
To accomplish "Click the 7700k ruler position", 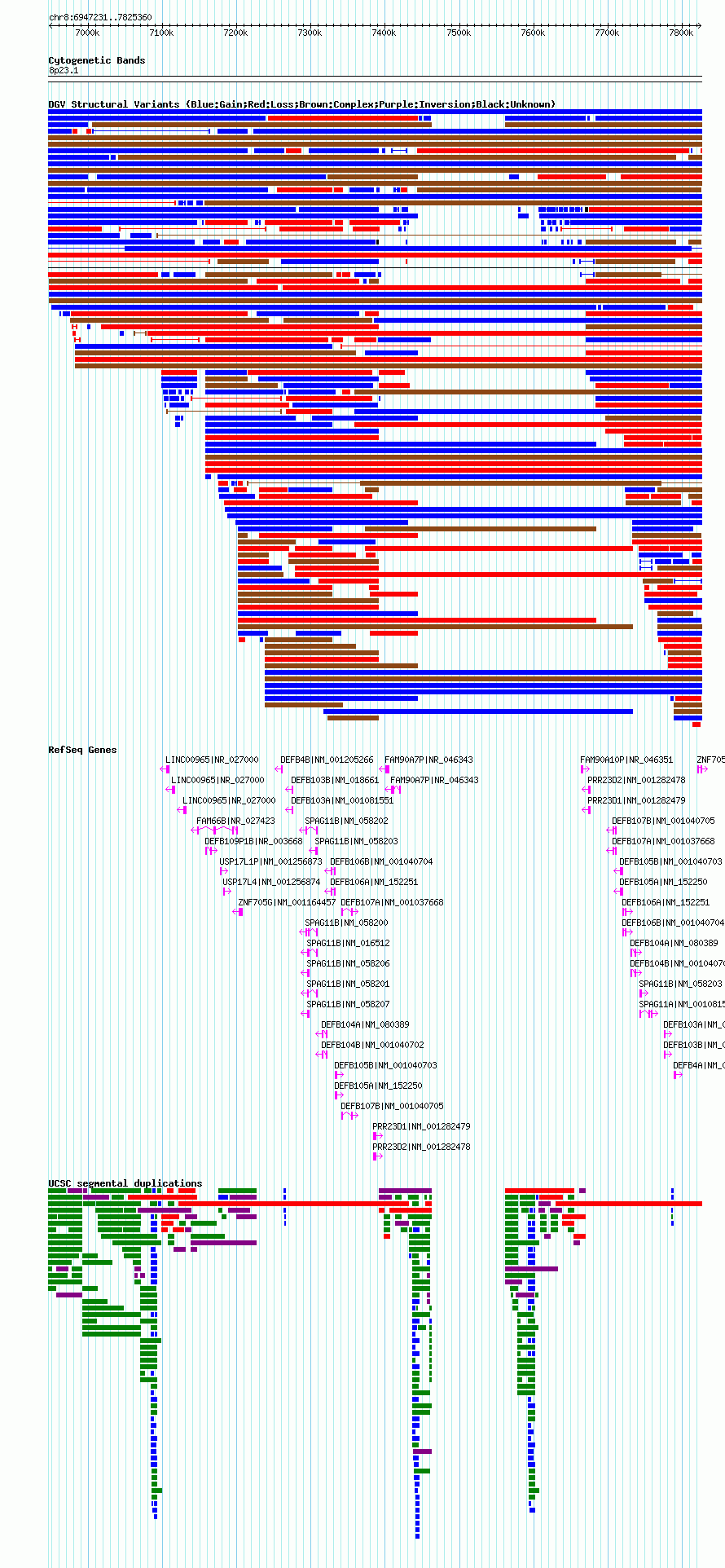I will coord(607,33).
